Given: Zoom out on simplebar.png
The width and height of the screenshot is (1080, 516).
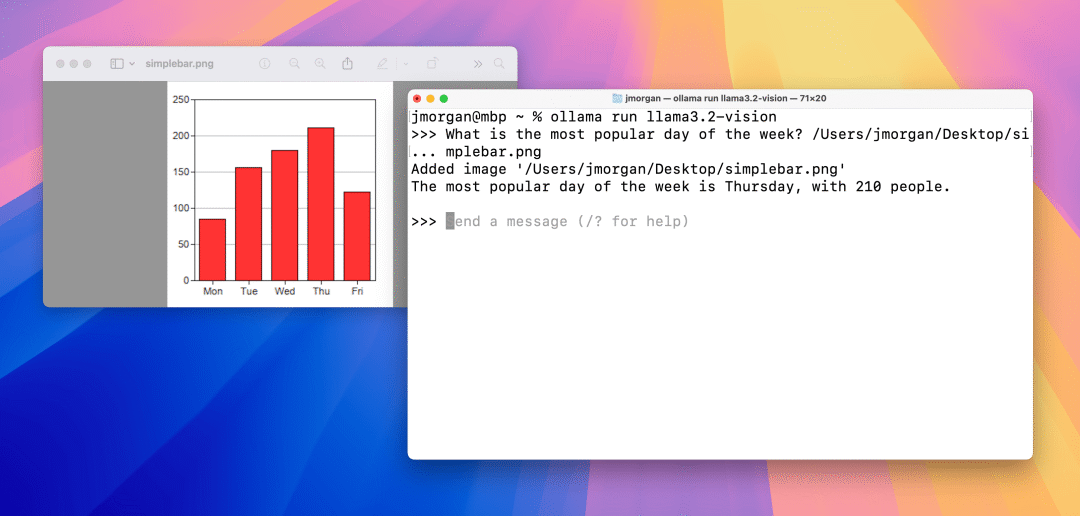Looking at the screenshot, I should (295, 63).
